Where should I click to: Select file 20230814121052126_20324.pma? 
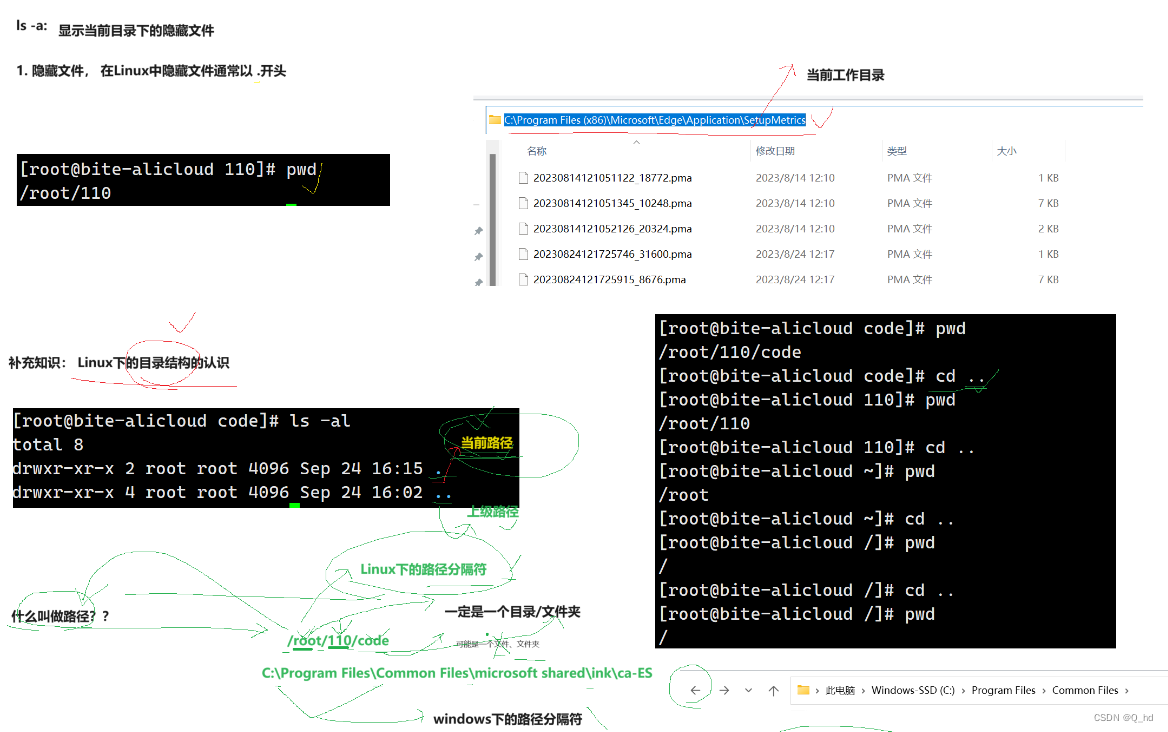pyautogui.click(x=612, y=229)
